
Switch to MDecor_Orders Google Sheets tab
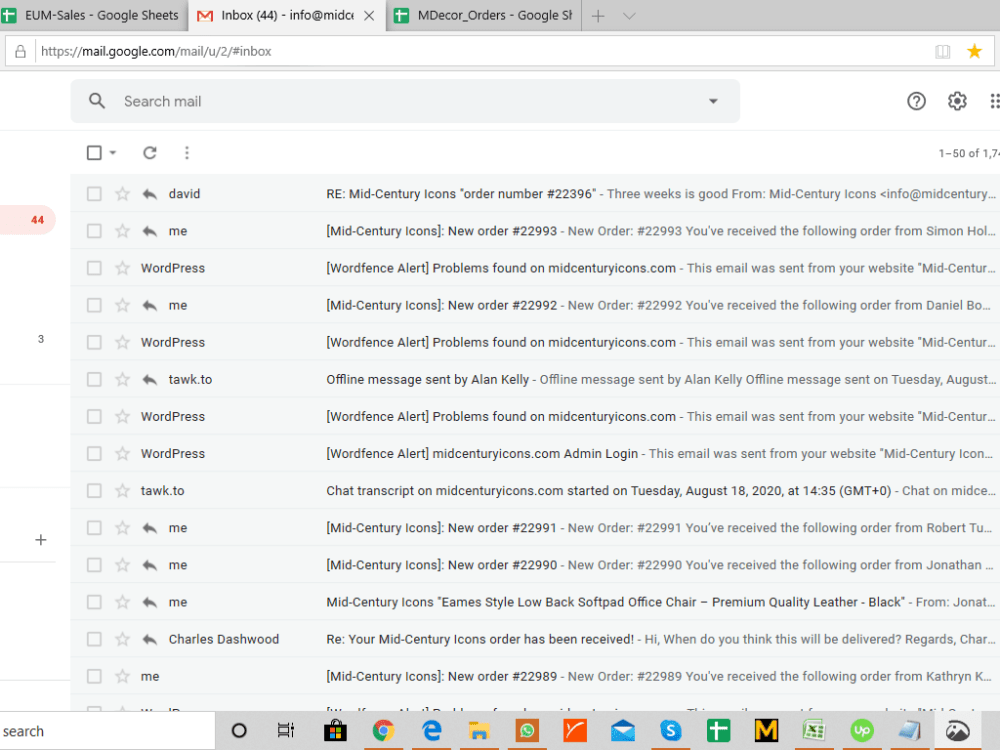point(483,15)
